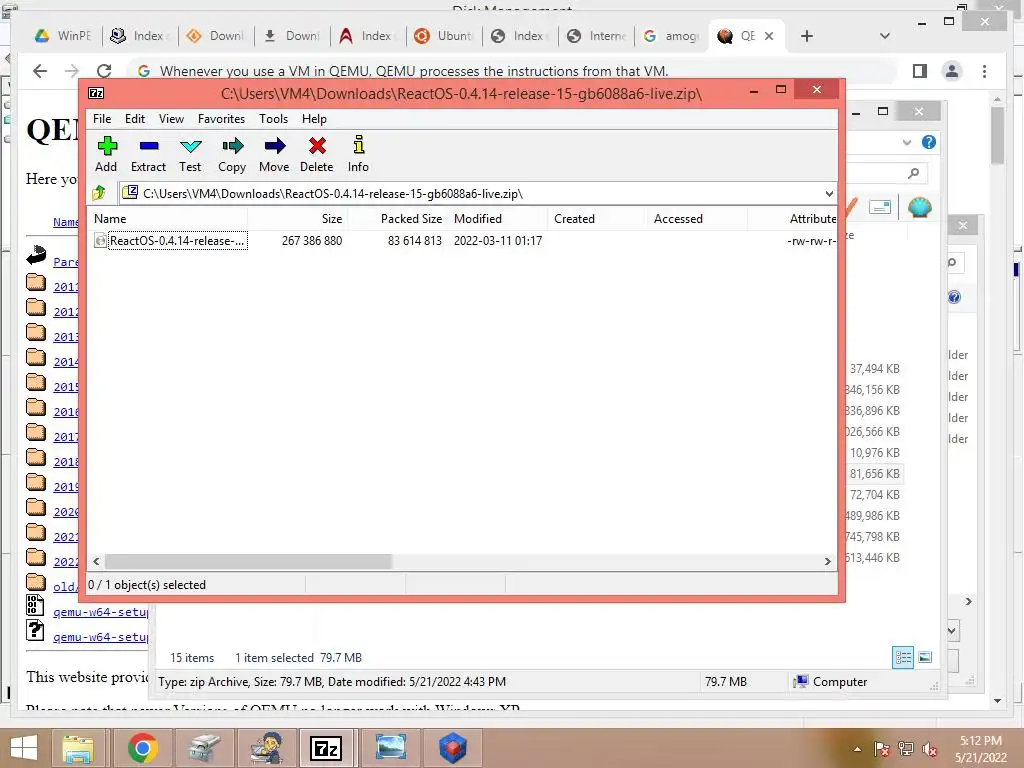Sort by the Created column header

coord(598,219)
